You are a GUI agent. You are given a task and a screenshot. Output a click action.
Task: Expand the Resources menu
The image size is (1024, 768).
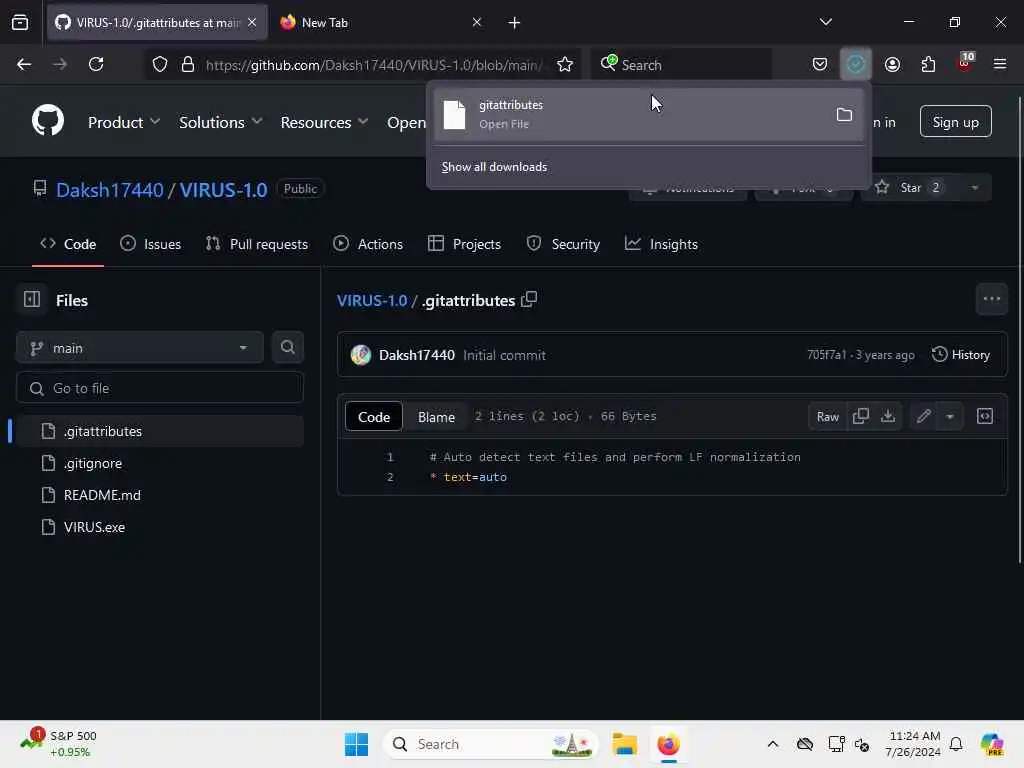[325, 122]
